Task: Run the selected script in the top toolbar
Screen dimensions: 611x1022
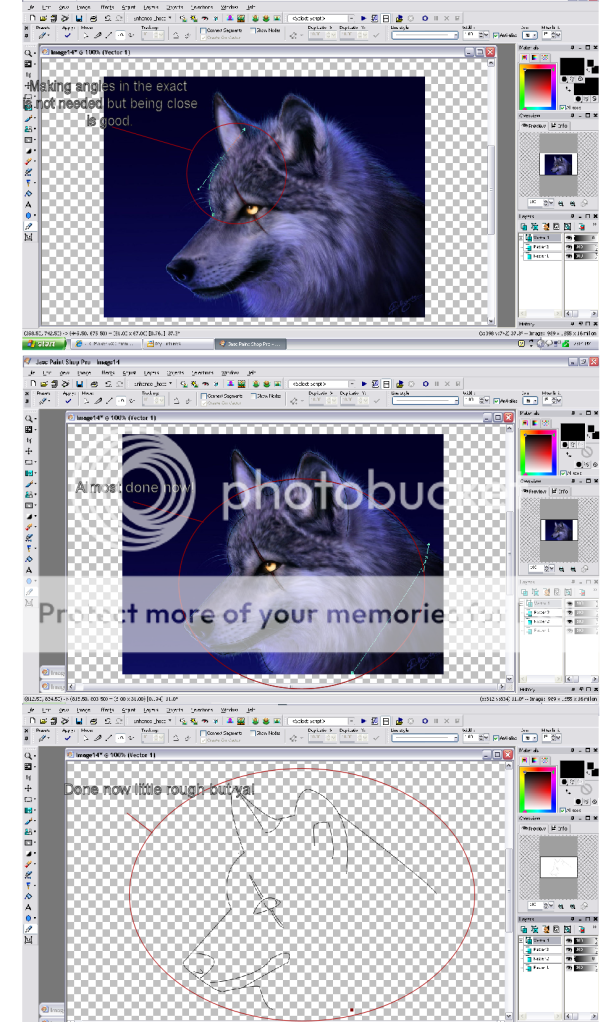Action: pos(363,18)
